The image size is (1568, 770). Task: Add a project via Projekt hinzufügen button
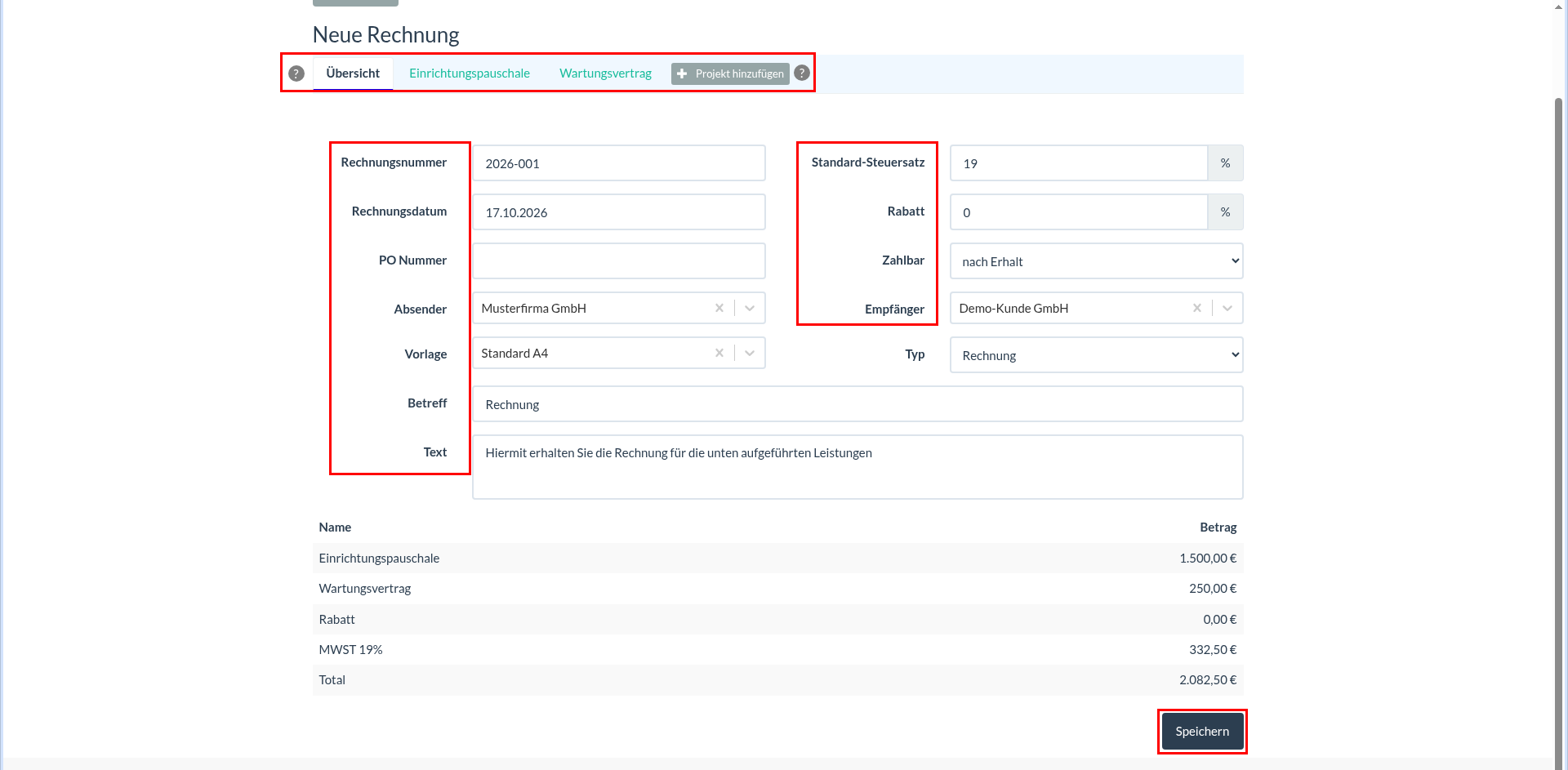[730, 73]
